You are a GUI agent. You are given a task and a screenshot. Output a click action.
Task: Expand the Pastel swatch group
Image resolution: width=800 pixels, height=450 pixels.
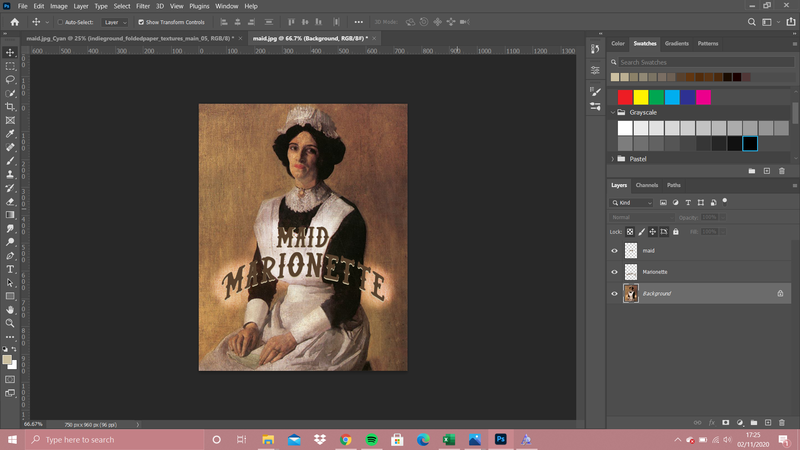pos(613,159)
